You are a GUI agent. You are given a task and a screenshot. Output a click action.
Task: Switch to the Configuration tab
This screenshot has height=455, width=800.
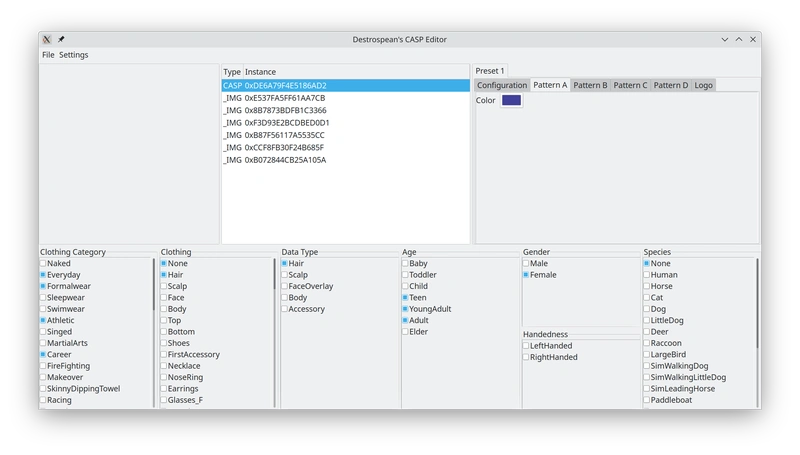502,85
